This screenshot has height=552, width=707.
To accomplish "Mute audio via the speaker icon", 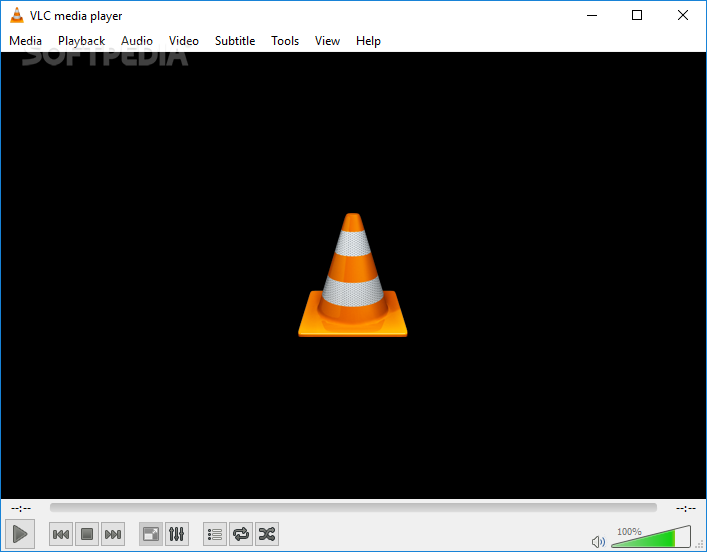I will (598, 541).
